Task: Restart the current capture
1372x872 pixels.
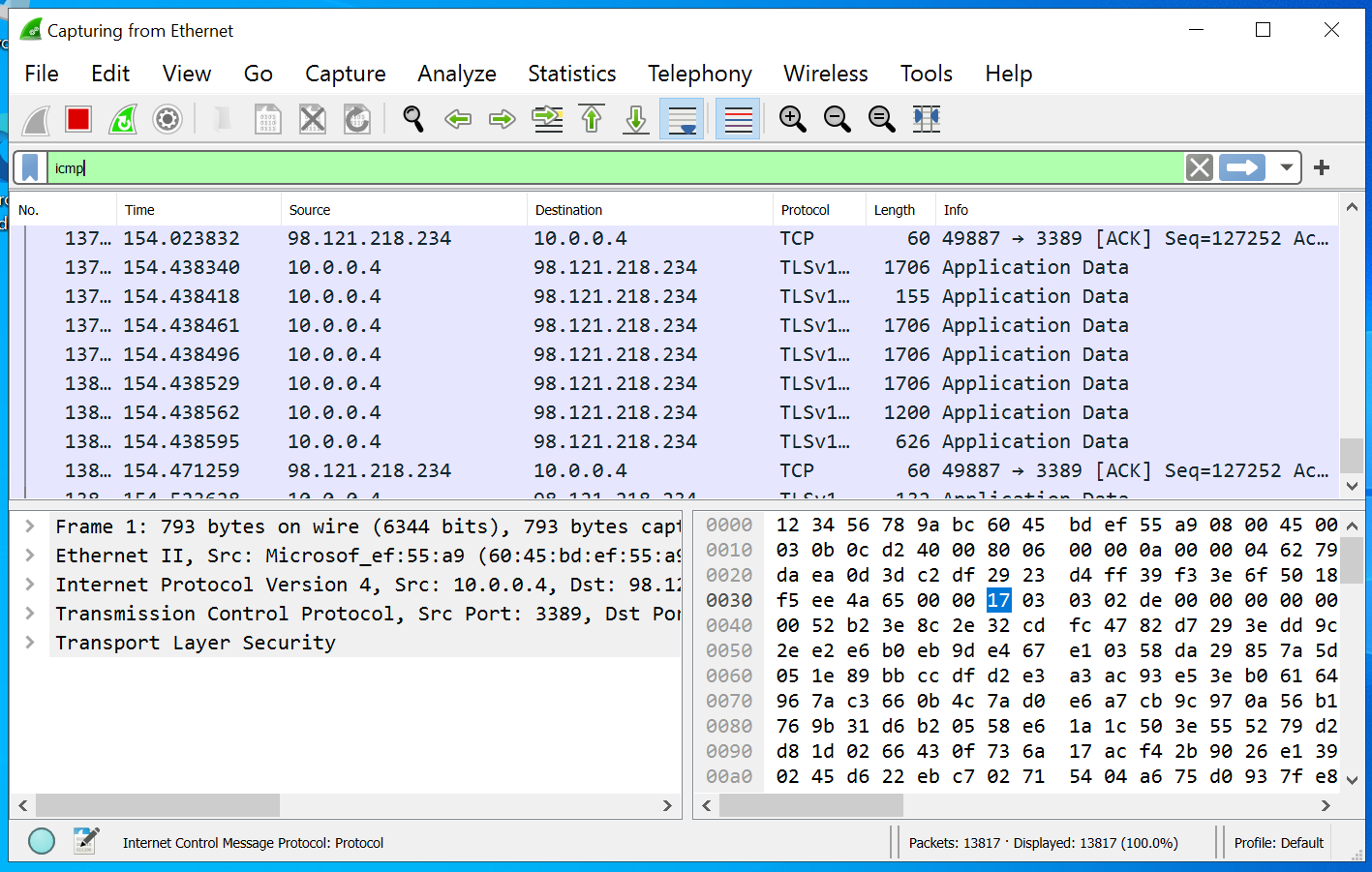Action: point(122,119)
